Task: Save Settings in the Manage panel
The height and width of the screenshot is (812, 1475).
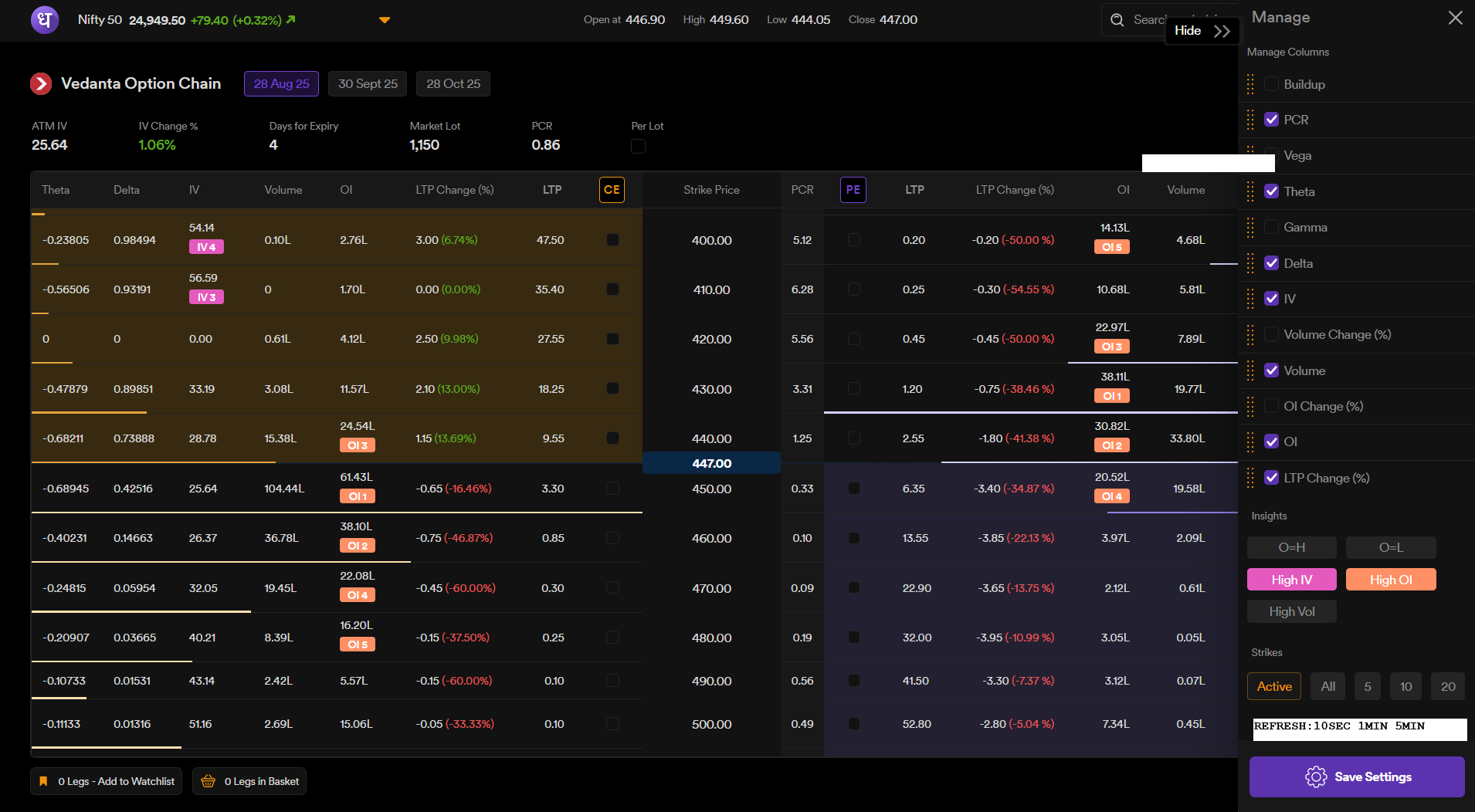Action: [1357, 776]
